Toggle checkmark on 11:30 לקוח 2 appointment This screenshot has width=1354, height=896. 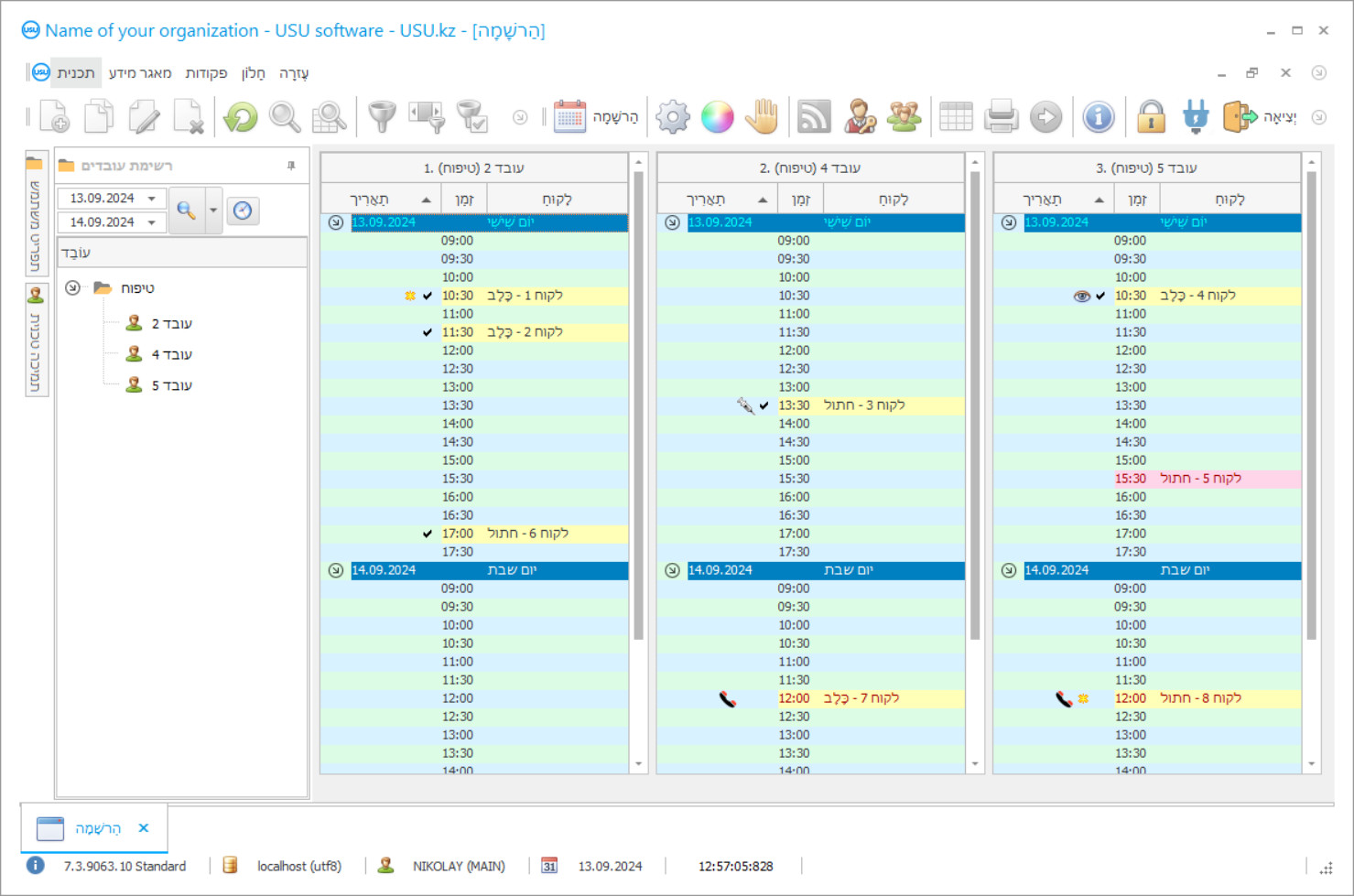pos(428,332)
